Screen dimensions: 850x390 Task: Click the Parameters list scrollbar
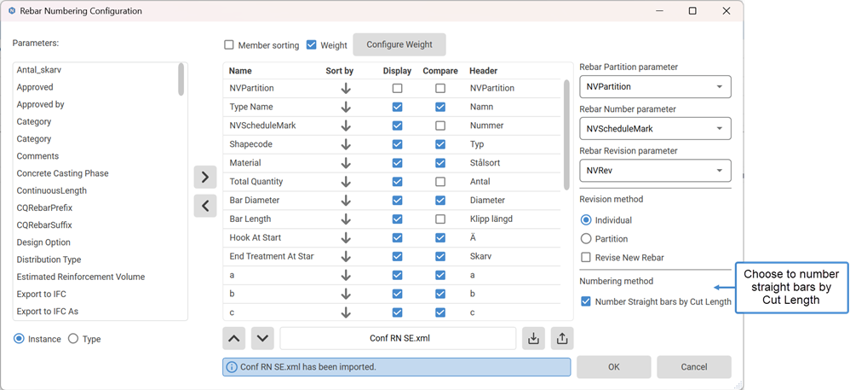181,79
